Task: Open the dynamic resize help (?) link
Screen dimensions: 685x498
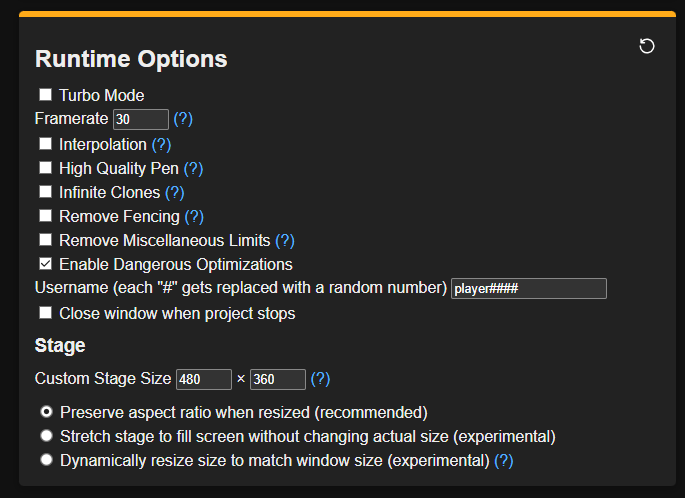Action: pyautogui.click(x=504, y=460)
